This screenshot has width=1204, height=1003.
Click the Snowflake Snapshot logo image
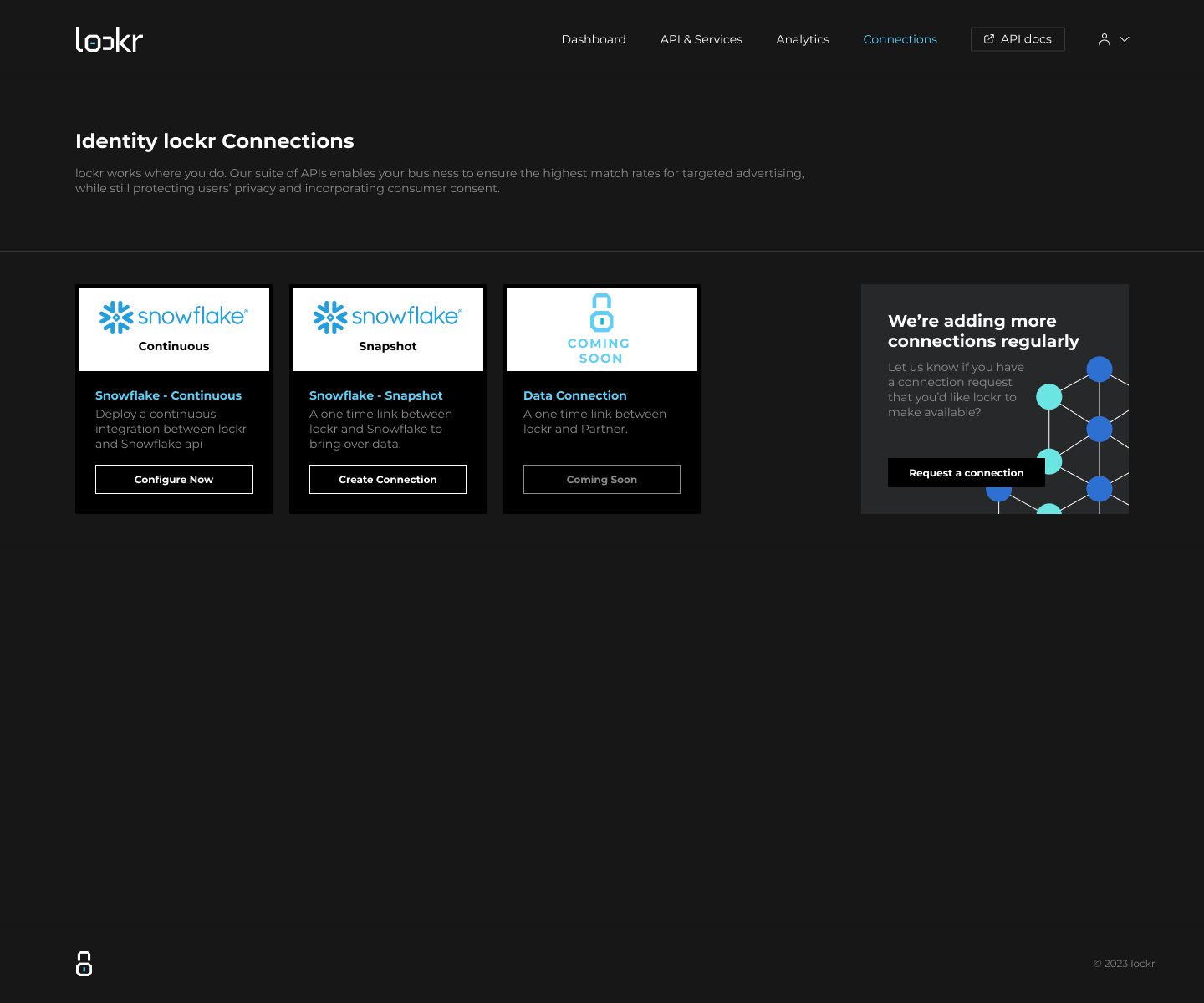[x=388, y=318]
